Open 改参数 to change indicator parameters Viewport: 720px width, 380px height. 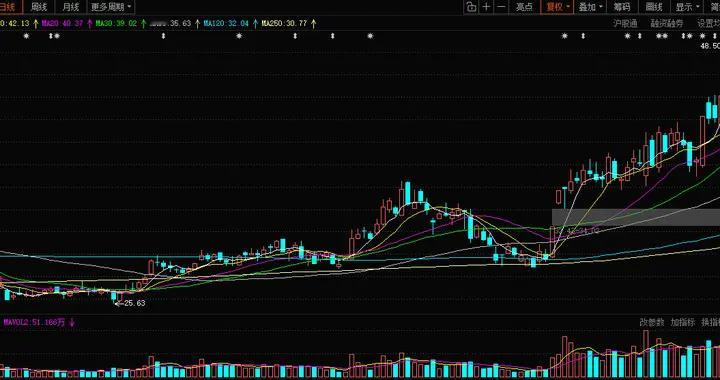click(652, 323)
